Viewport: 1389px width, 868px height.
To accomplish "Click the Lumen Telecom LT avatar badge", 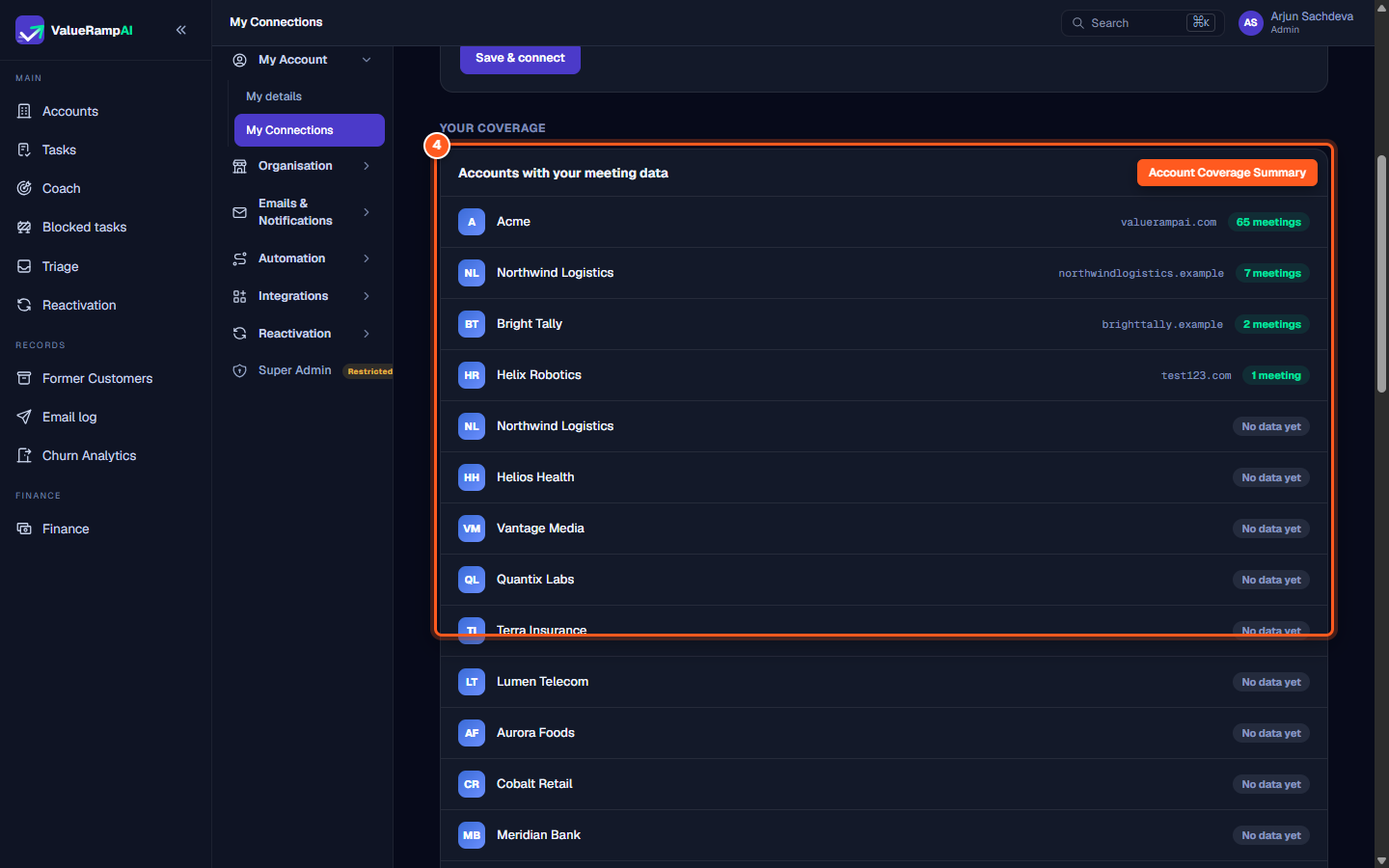I will [x=472, y=682].
